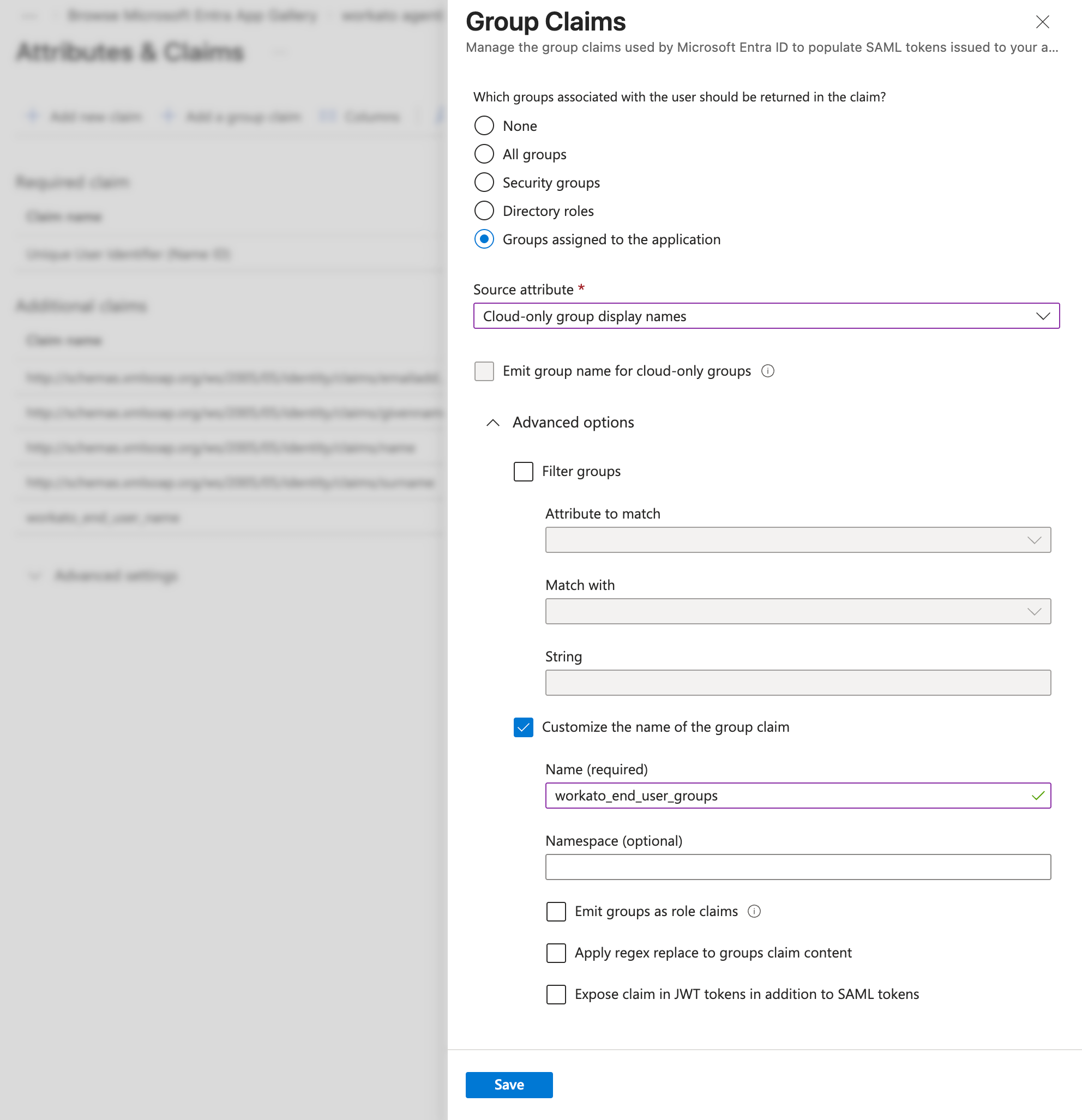The height and width of the screenshot is (1120, 1082).
Task: Click the Save button
Action: (x=509, y=1084)
